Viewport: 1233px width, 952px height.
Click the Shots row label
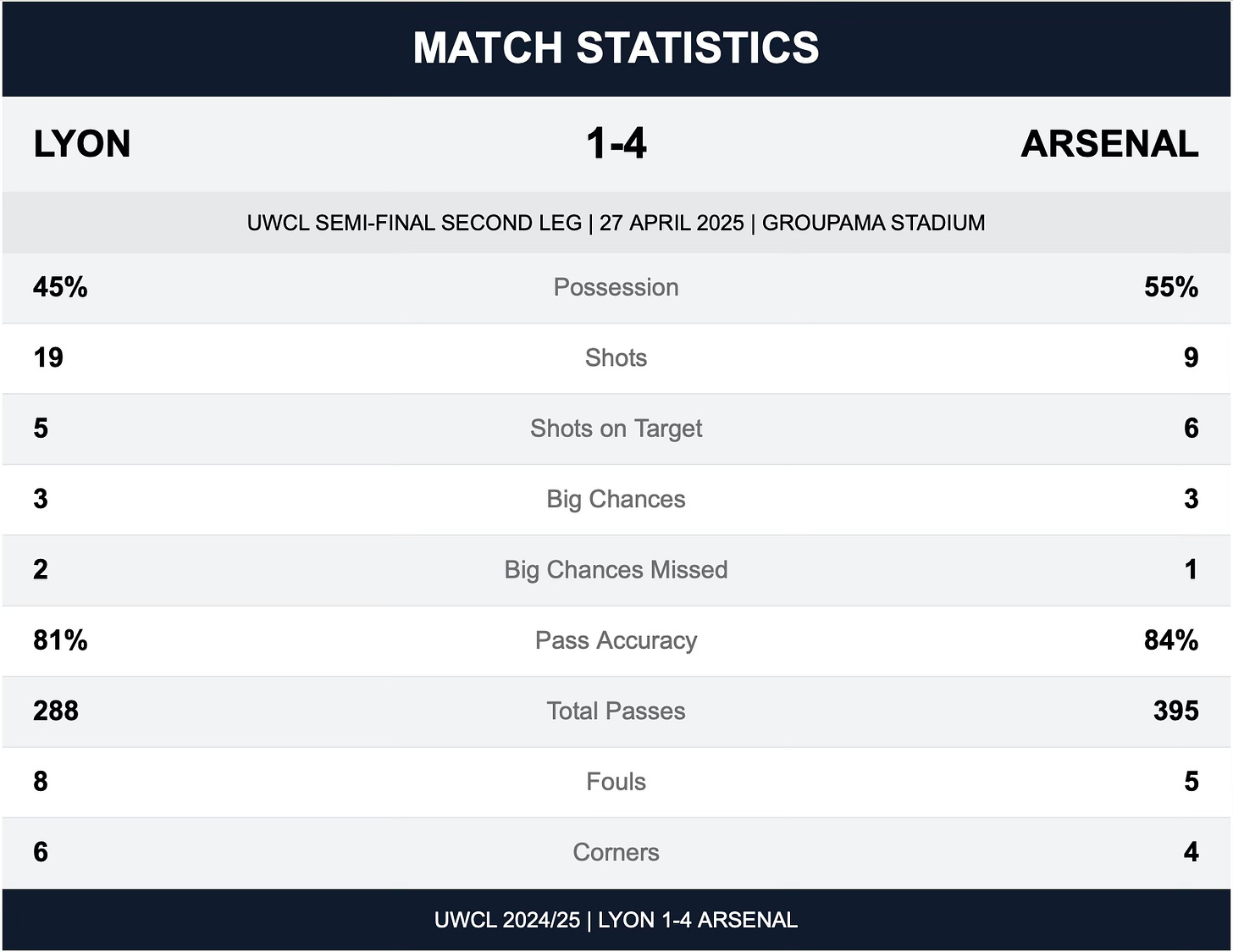(x=616, y=357)
